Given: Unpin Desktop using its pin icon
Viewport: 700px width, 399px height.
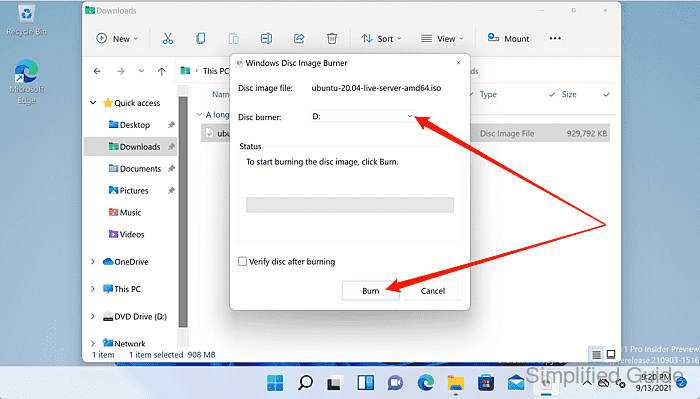Looking at the screenshot, I should coord(171,125).
